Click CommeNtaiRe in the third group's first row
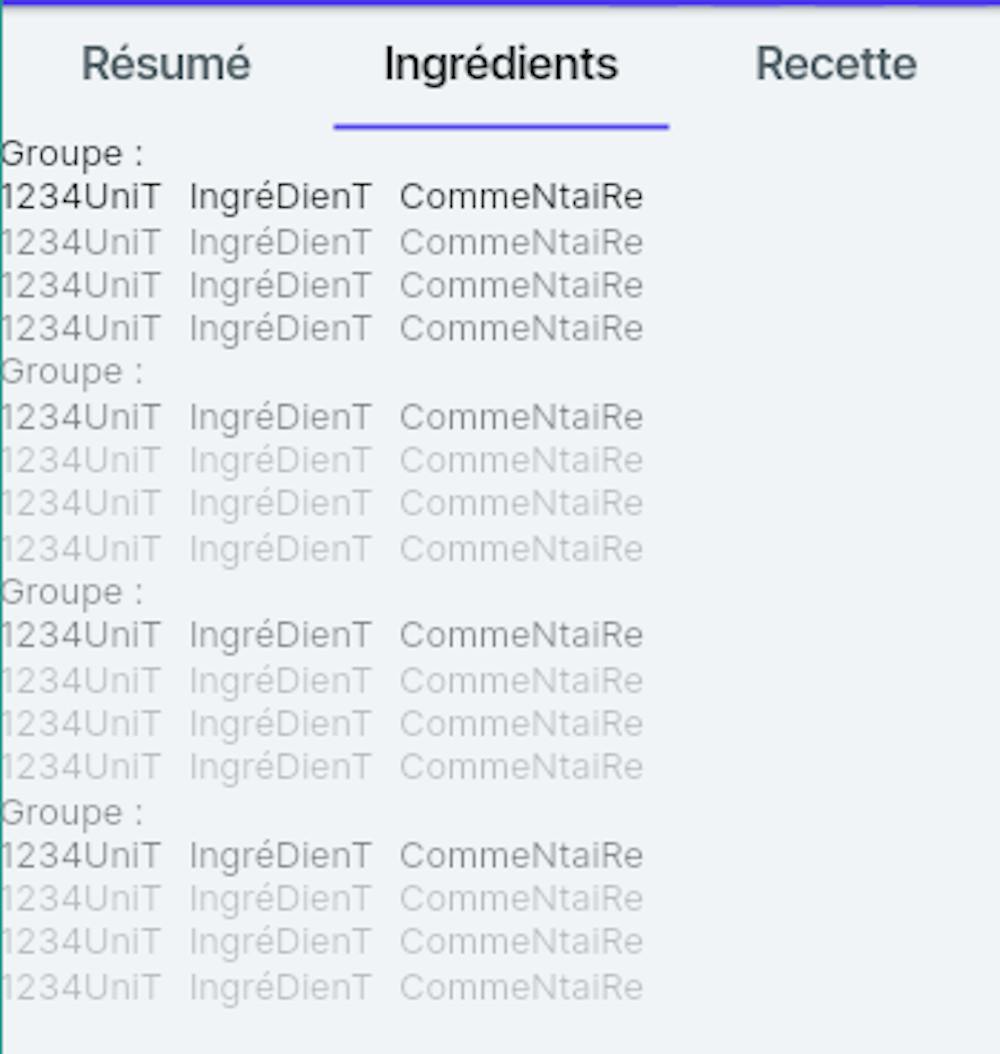The height and width of the screenshot is (1054, 1000). pyautogui.click(x=521, y=635)
